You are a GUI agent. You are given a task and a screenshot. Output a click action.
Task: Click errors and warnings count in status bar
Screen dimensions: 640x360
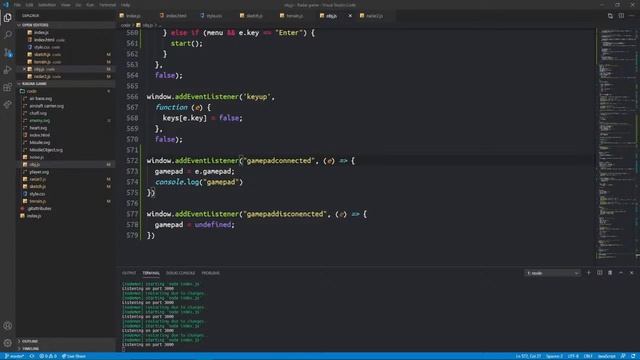coord(48,356)
